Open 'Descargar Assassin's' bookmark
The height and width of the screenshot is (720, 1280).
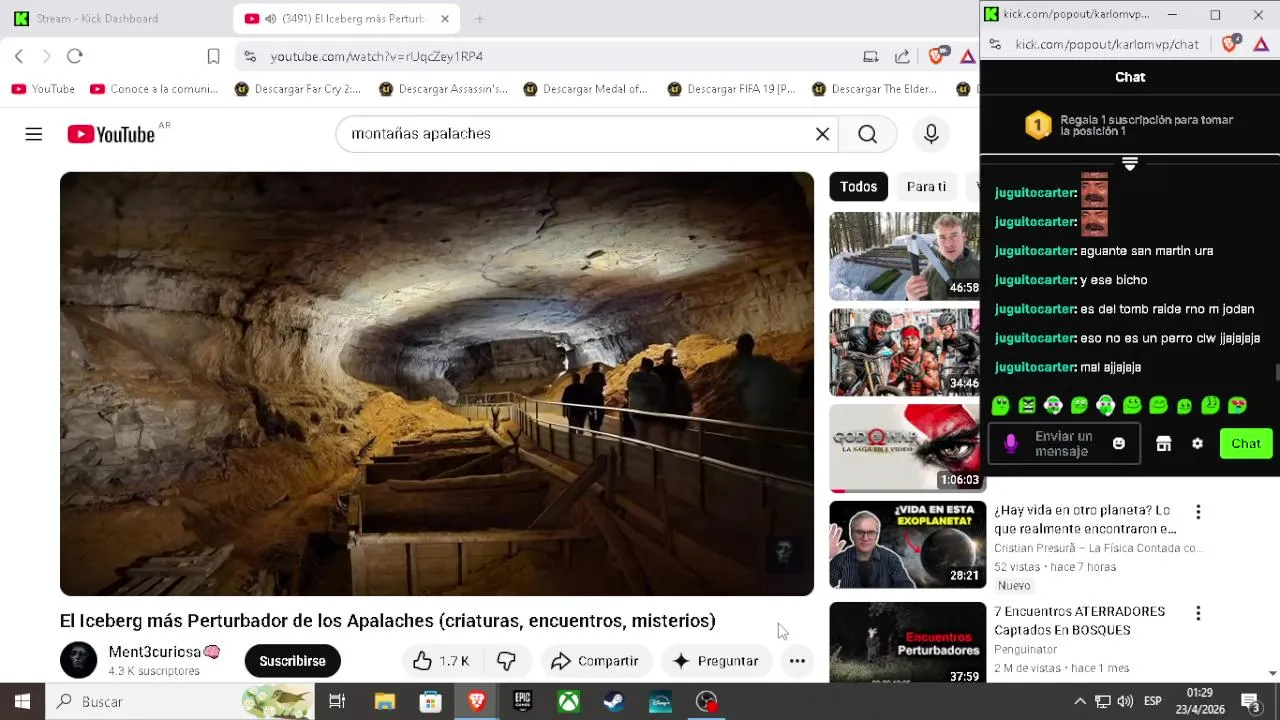(443, 89)
